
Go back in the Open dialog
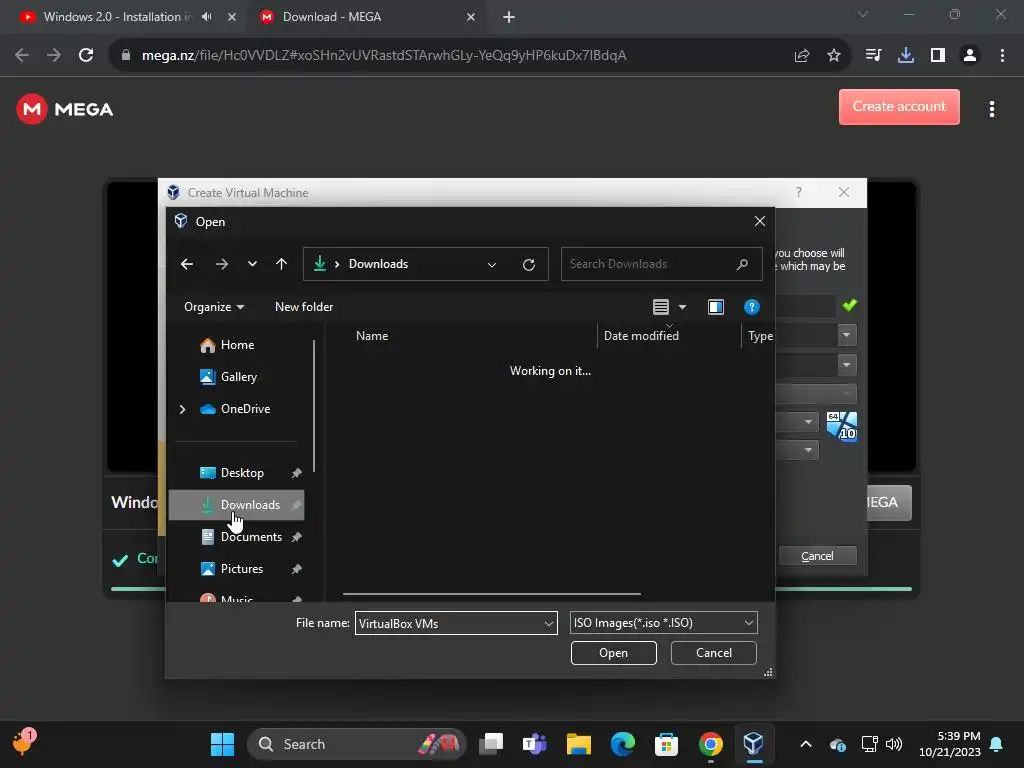tap(187, 264)
